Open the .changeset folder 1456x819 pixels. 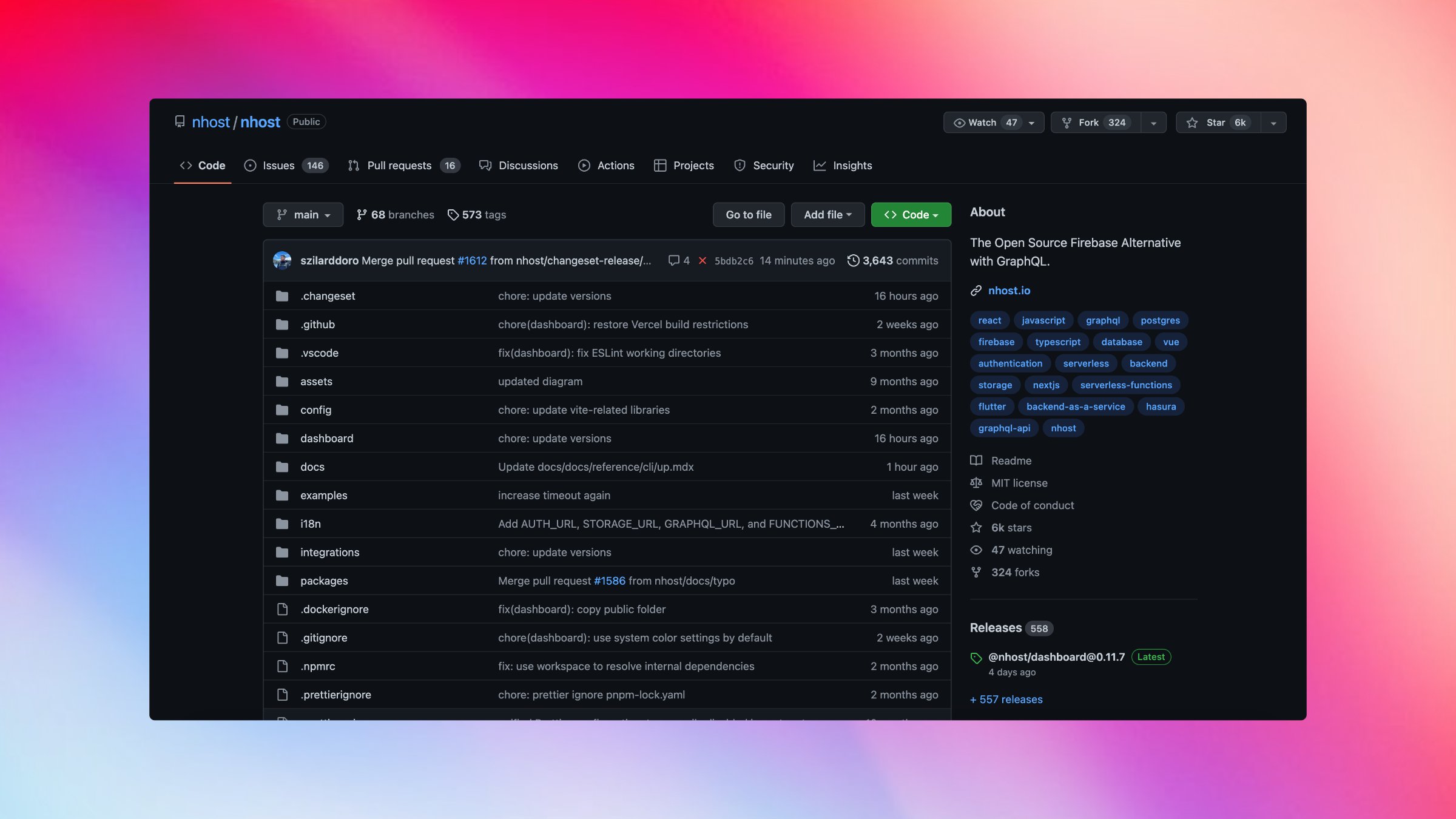[x=328, y=296]
